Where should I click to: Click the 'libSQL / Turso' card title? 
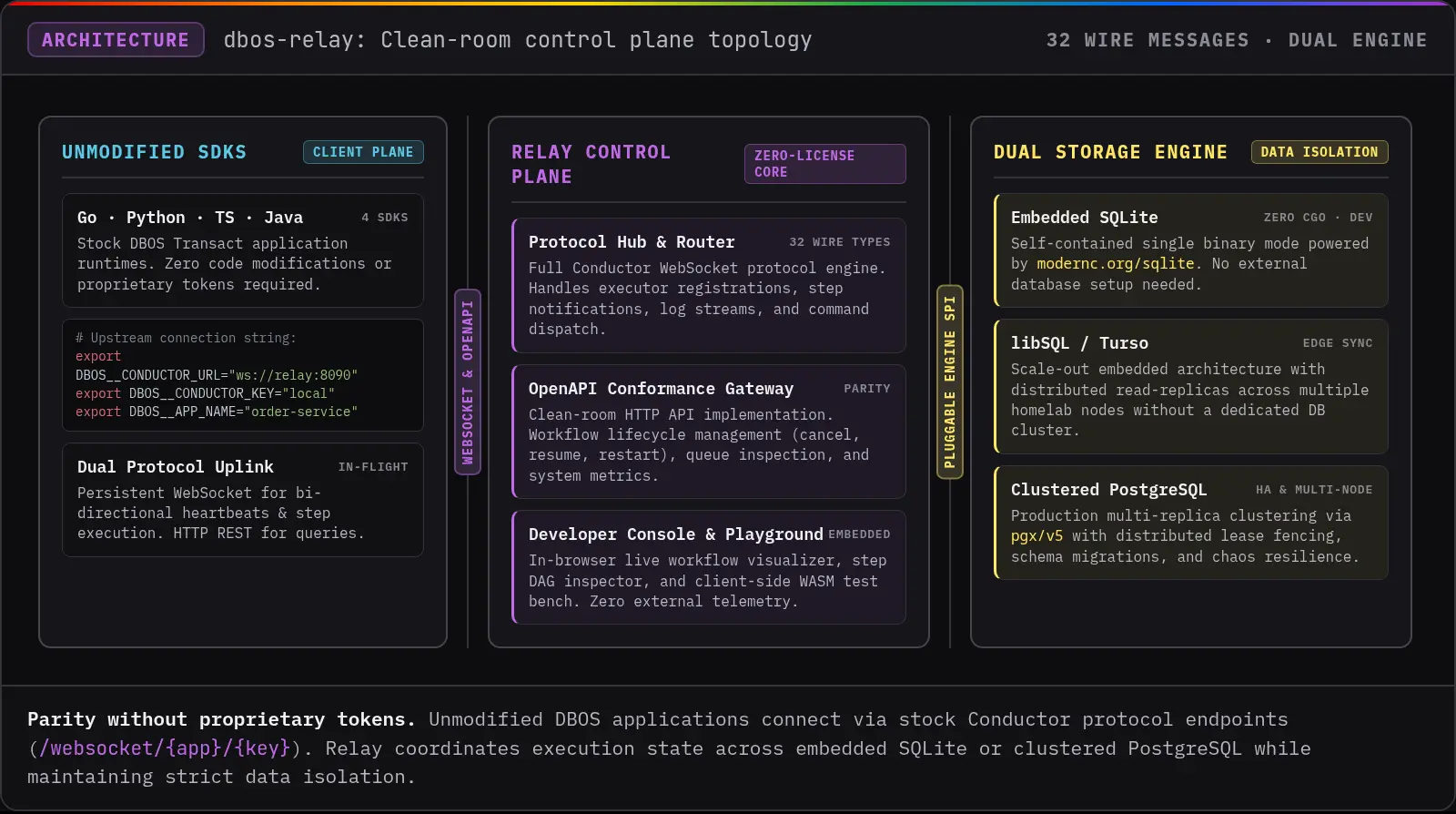[1079, 343]
